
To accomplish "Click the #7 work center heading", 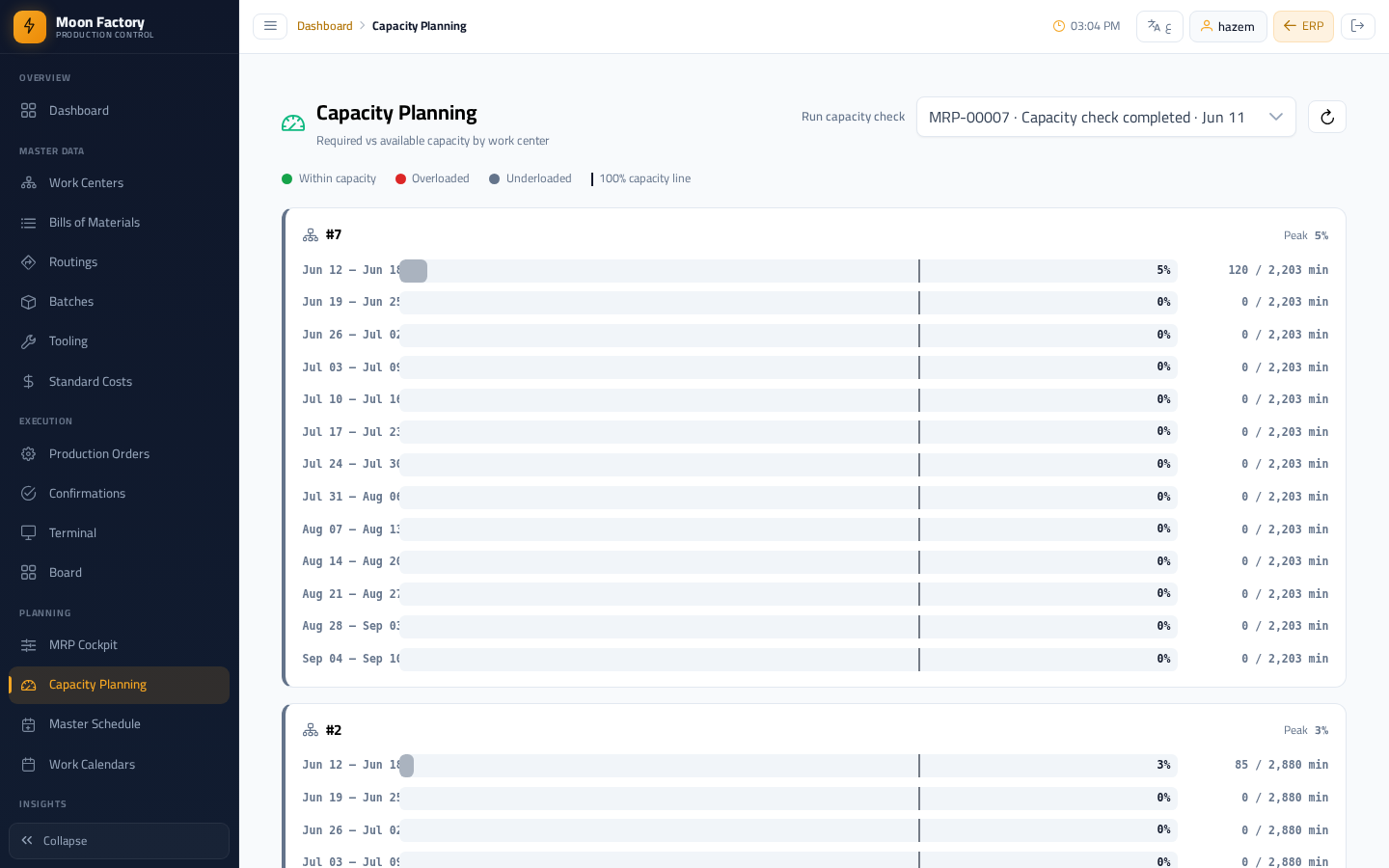I will [334, 235].
